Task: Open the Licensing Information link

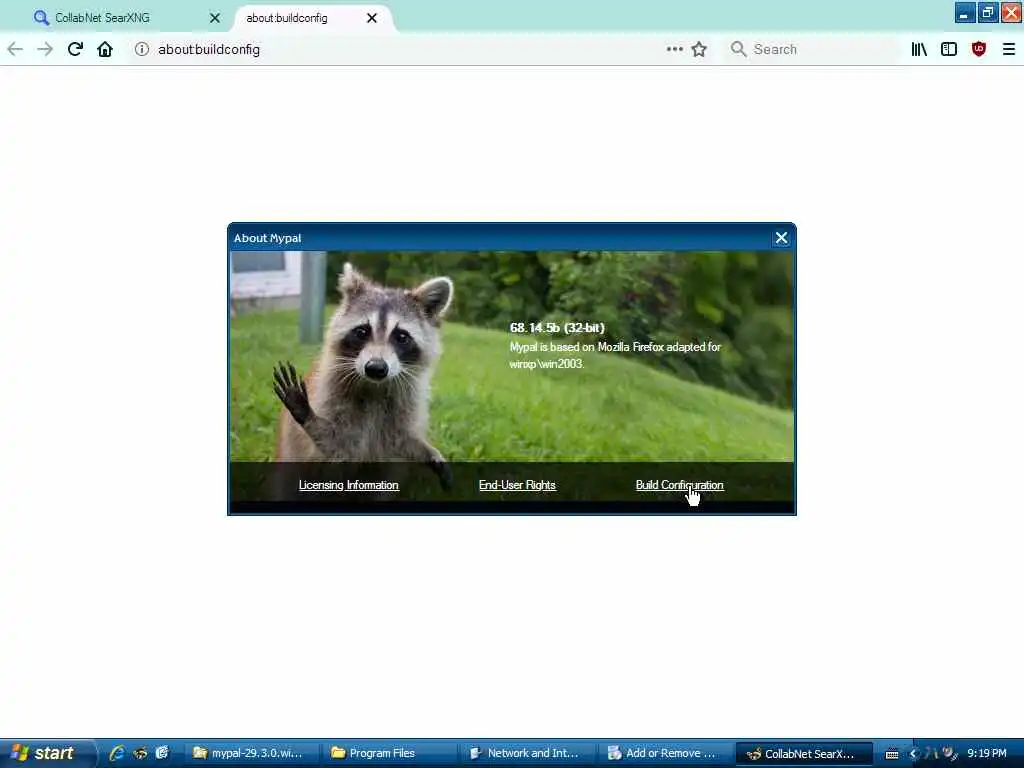Action: (349, 485)
